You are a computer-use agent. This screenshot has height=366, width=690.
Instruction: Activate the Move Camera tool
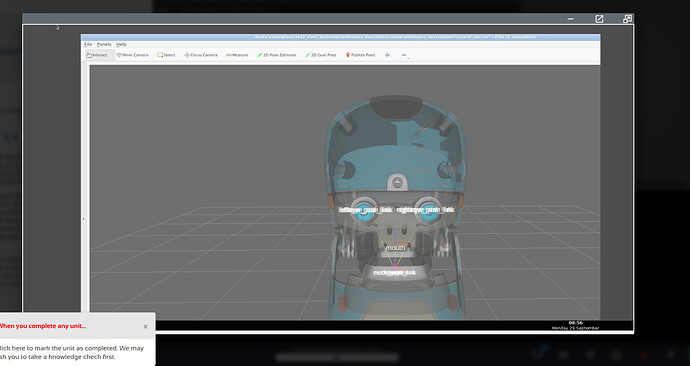click(x=132, y=55)
